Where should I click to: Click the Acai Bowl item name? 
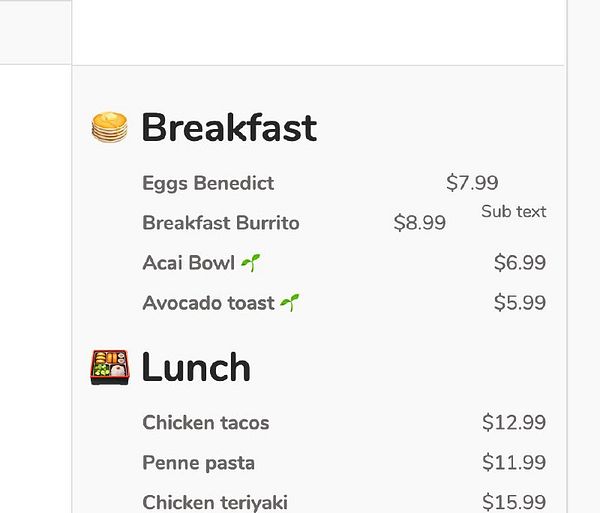[189, 263]
